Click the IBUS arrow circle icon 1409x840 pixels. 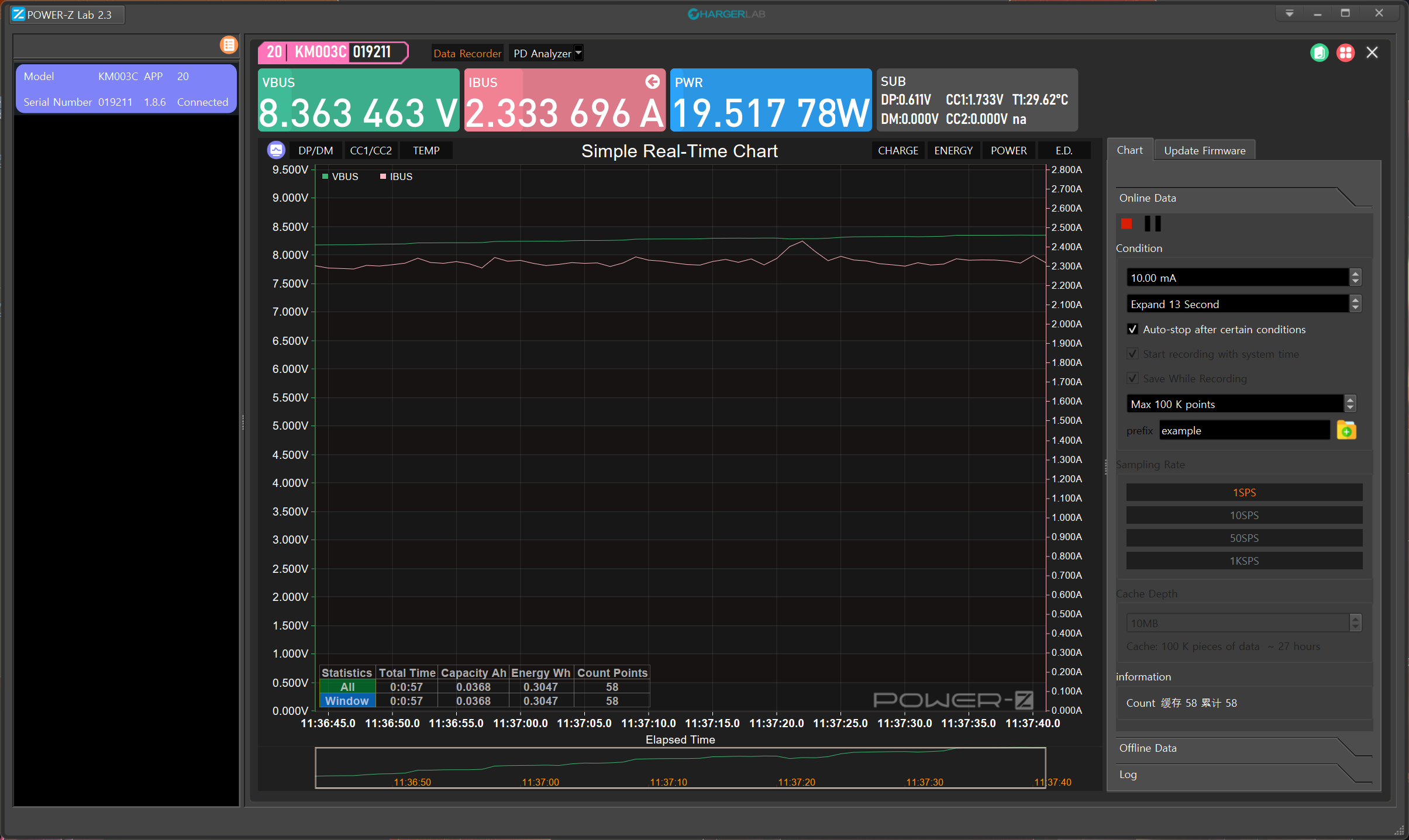[652, 82]
